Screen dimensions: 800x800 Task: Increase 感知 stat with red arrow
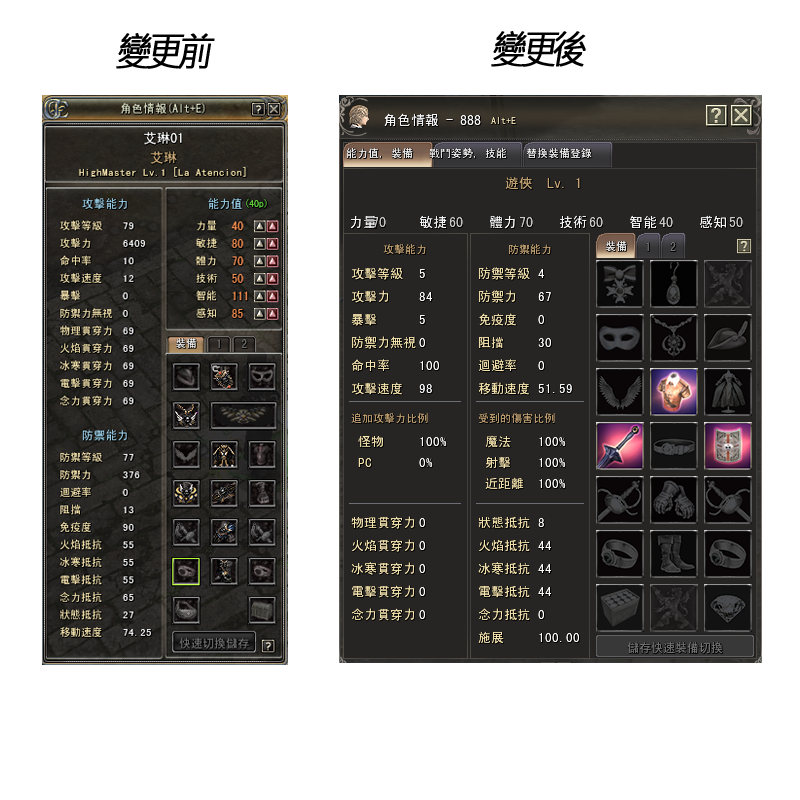273,314
